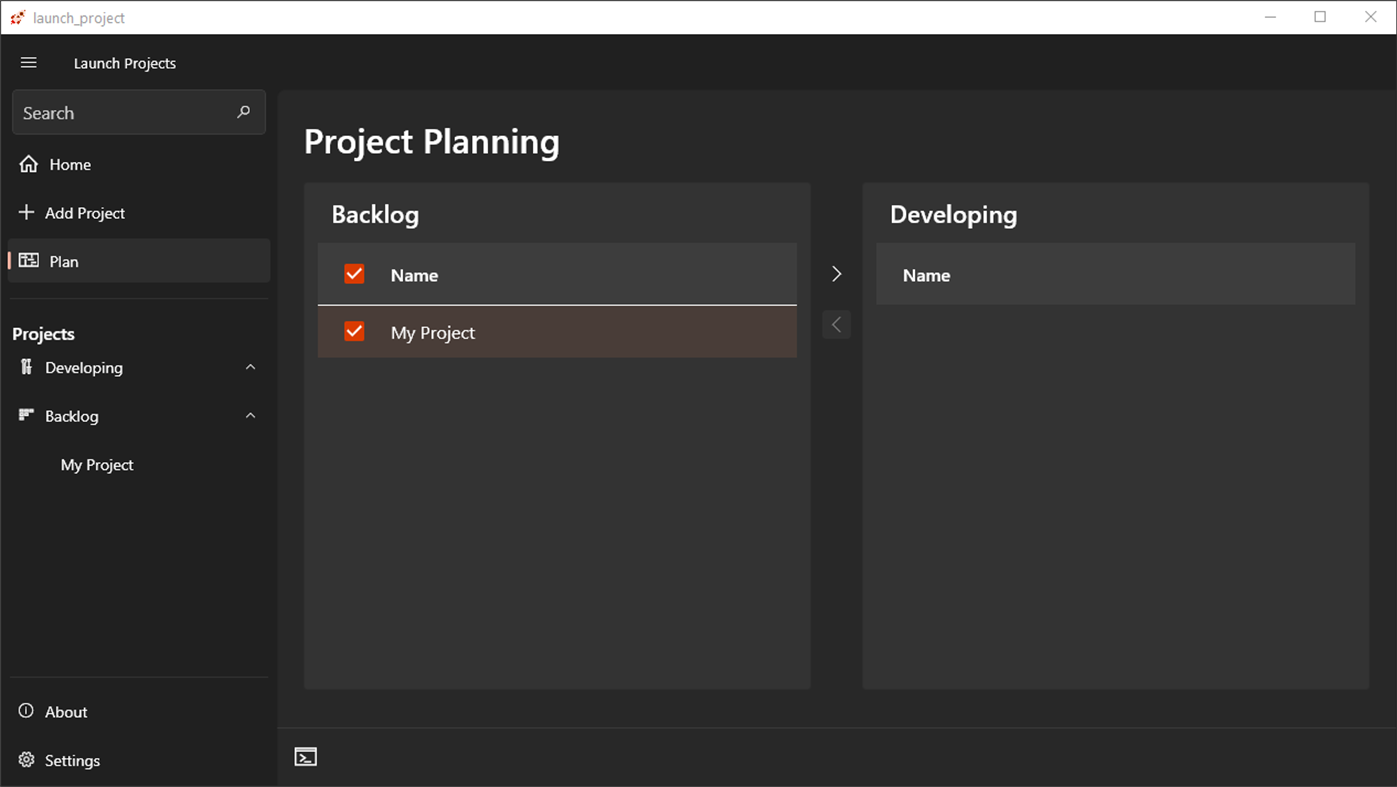This screenshot has height=787, width=1397.
Task: Click the Home house icon
Action: (x=29, y=164)
